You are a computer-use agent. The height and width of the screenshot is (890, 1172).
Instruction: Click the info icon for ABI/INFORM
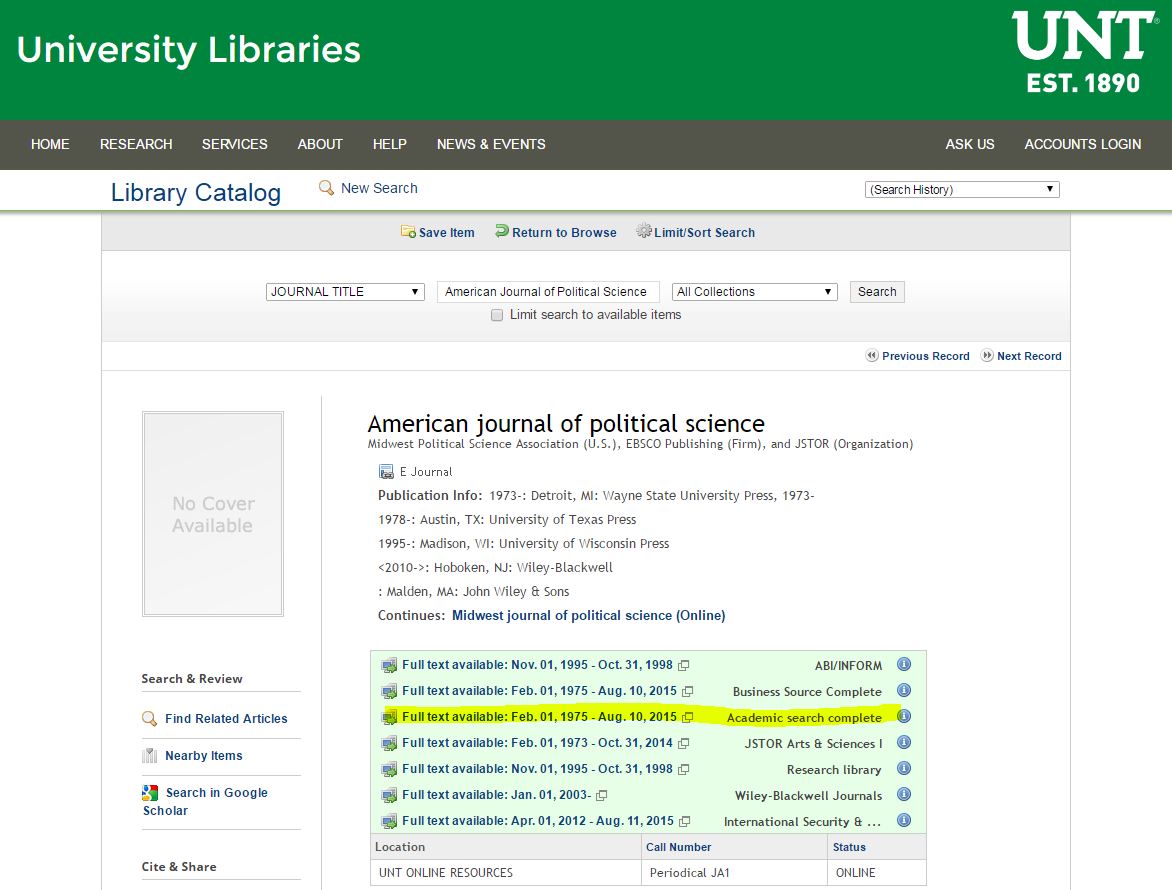(904, 664)
